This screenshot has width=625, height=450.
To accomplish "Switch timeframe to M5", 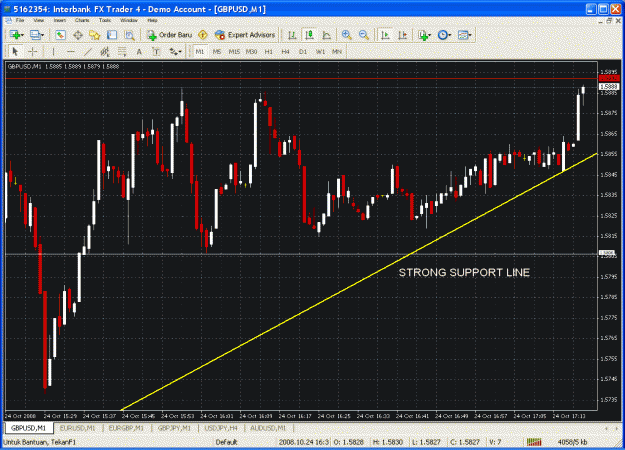I will [x=217, y=51].
